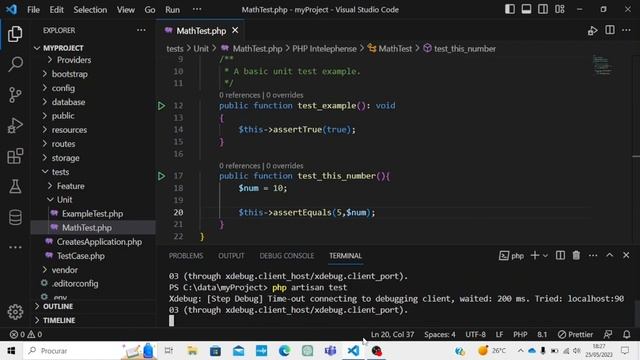
Task: Maximize the panel size with chevron
Action: tap(609, 256)
